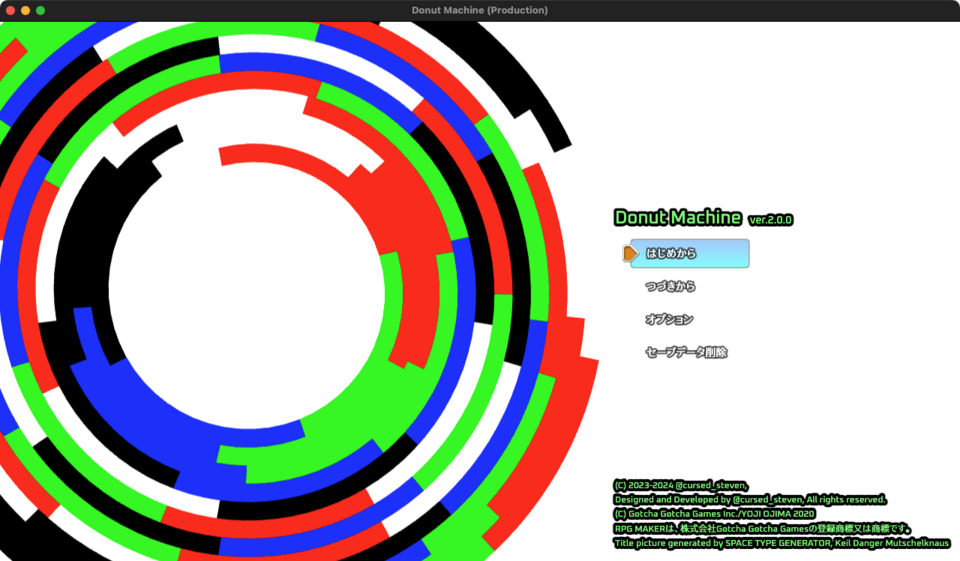Screen dimensions: 960x561
Task: Click the (C) 2023-2024 @cursed_steven copyright line
Action: [681, 485]
